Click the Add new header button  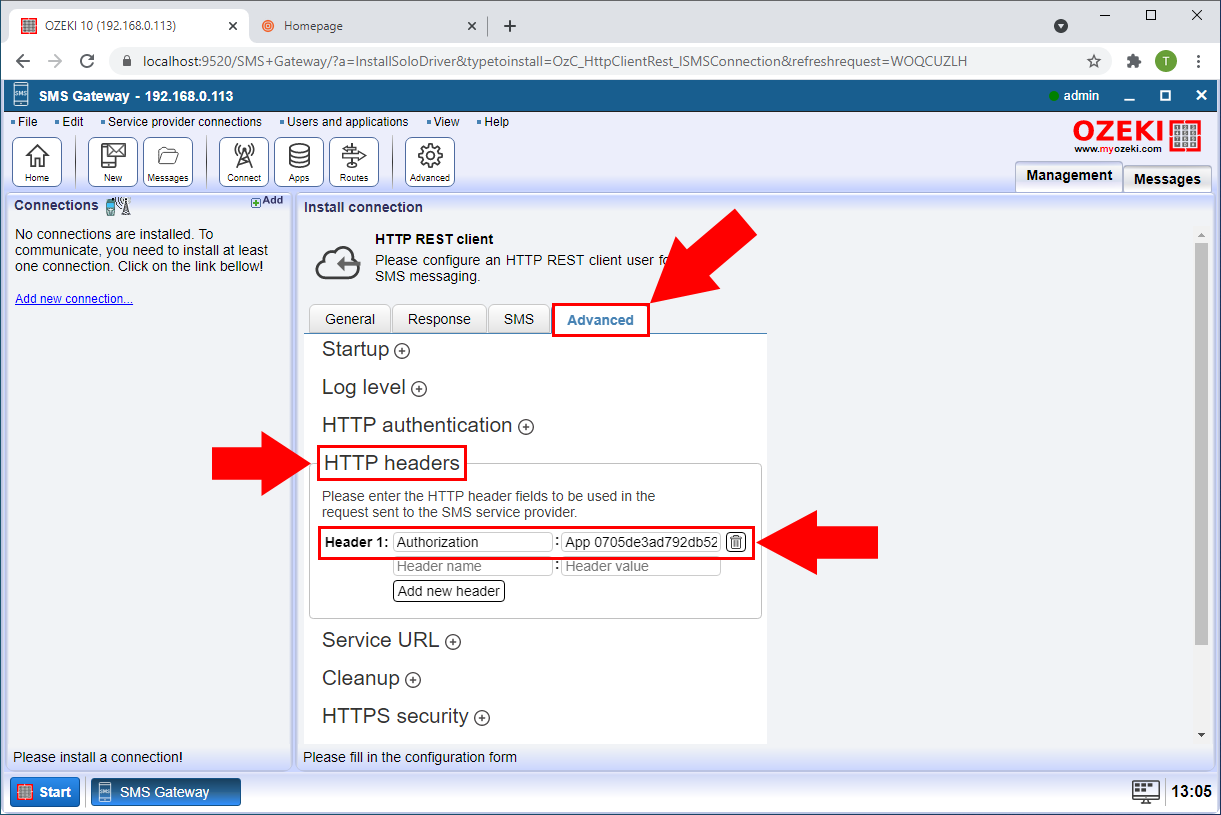pyautogui.click(x=449, y=591)
